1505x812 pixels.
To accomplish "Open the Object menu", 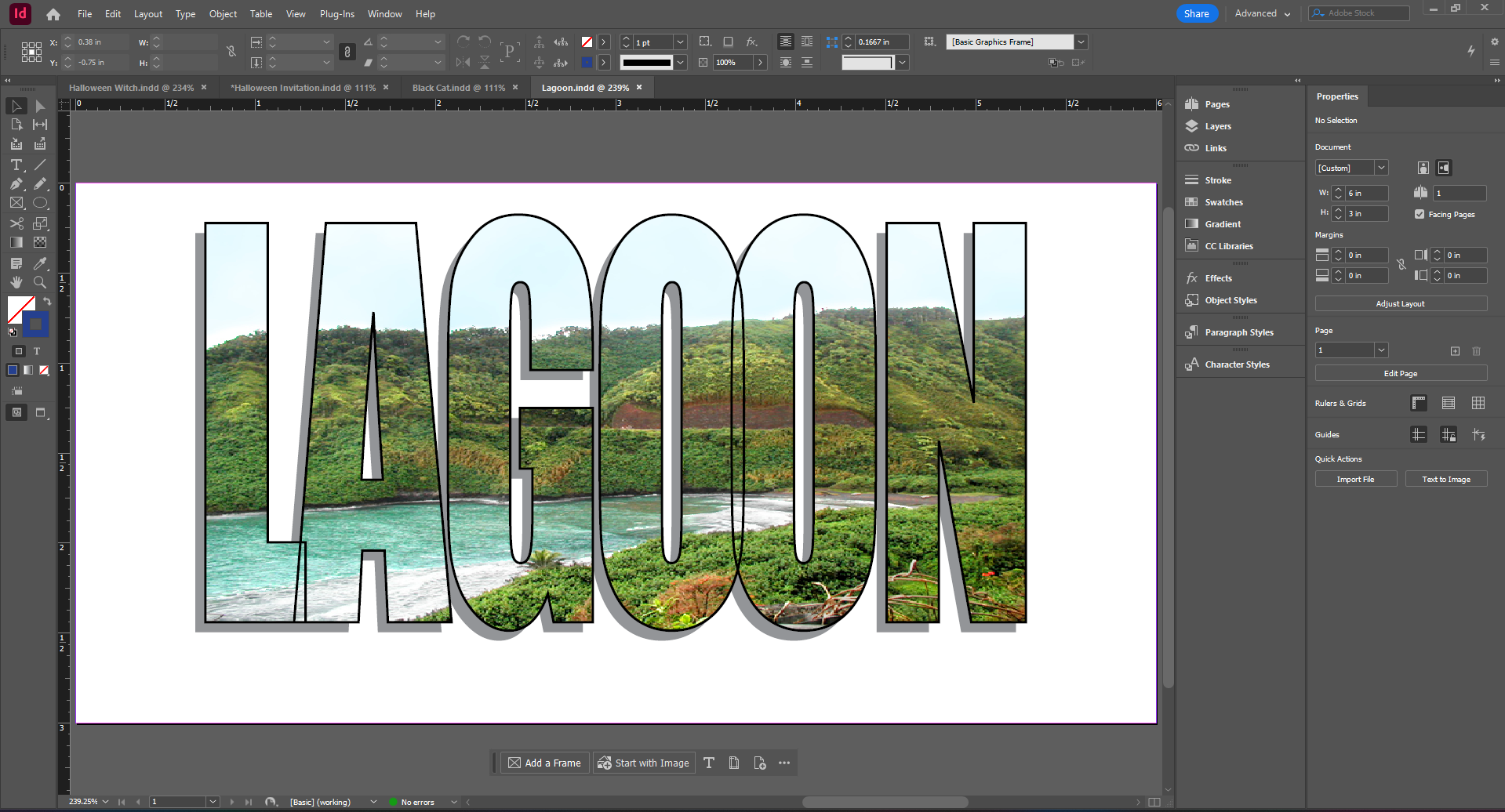I will (223, 14).
